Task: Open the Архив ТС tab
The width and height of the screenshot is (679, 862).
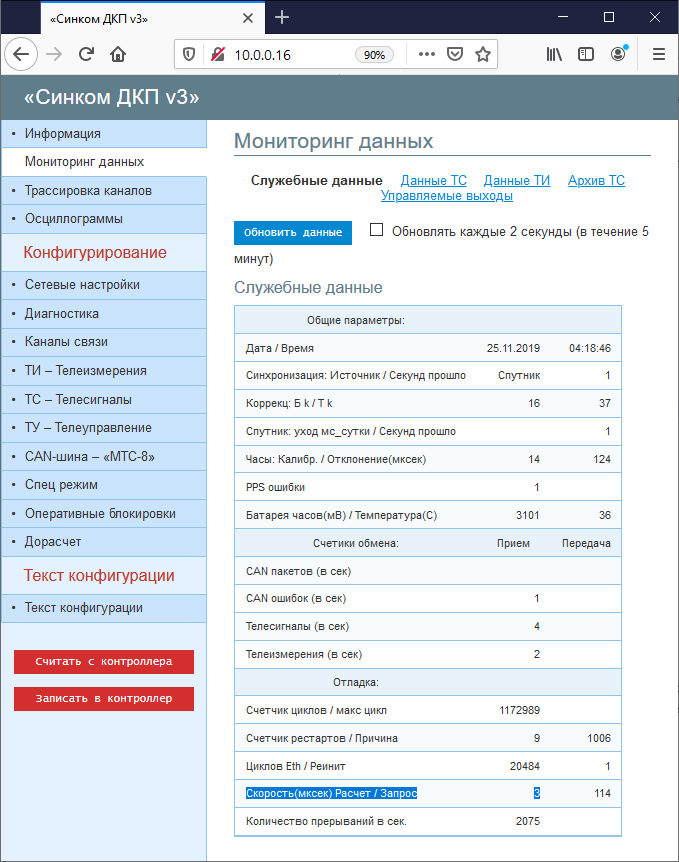Action: 596,181
